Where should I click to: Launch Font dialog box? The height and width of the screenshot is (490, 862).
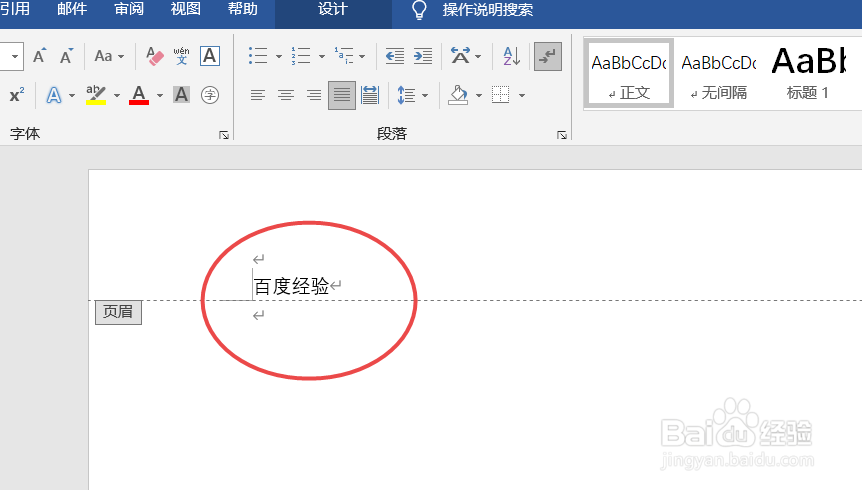(224, 135)
